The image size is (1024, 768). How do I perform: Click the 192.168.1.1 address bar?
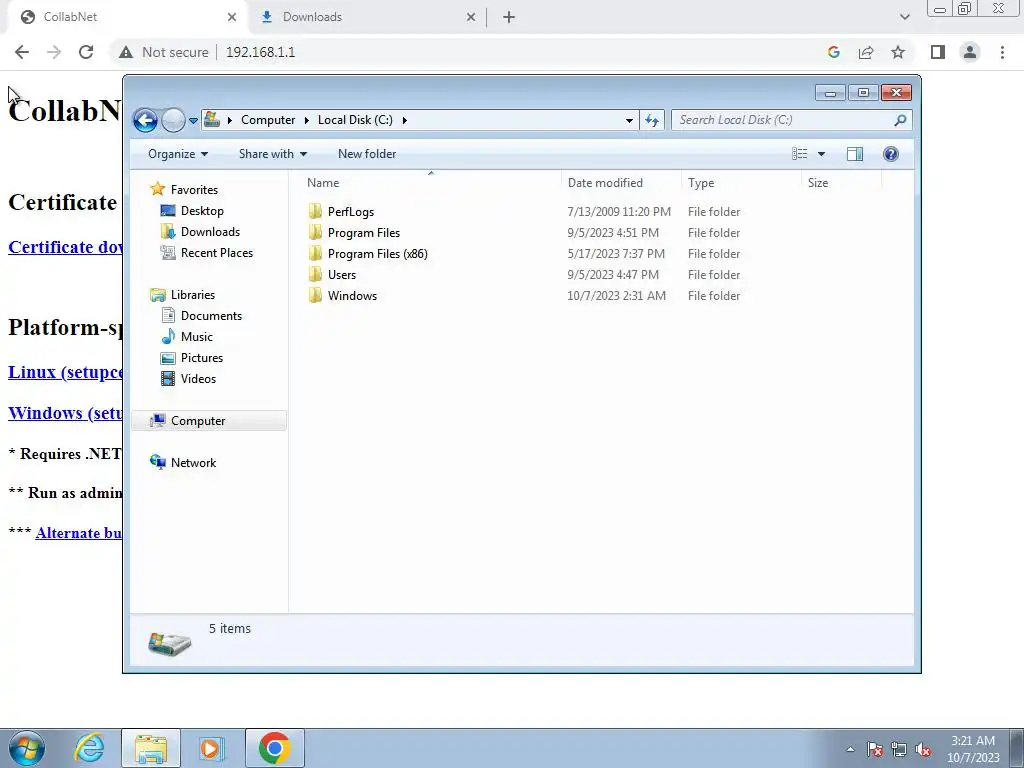(261, 52)
